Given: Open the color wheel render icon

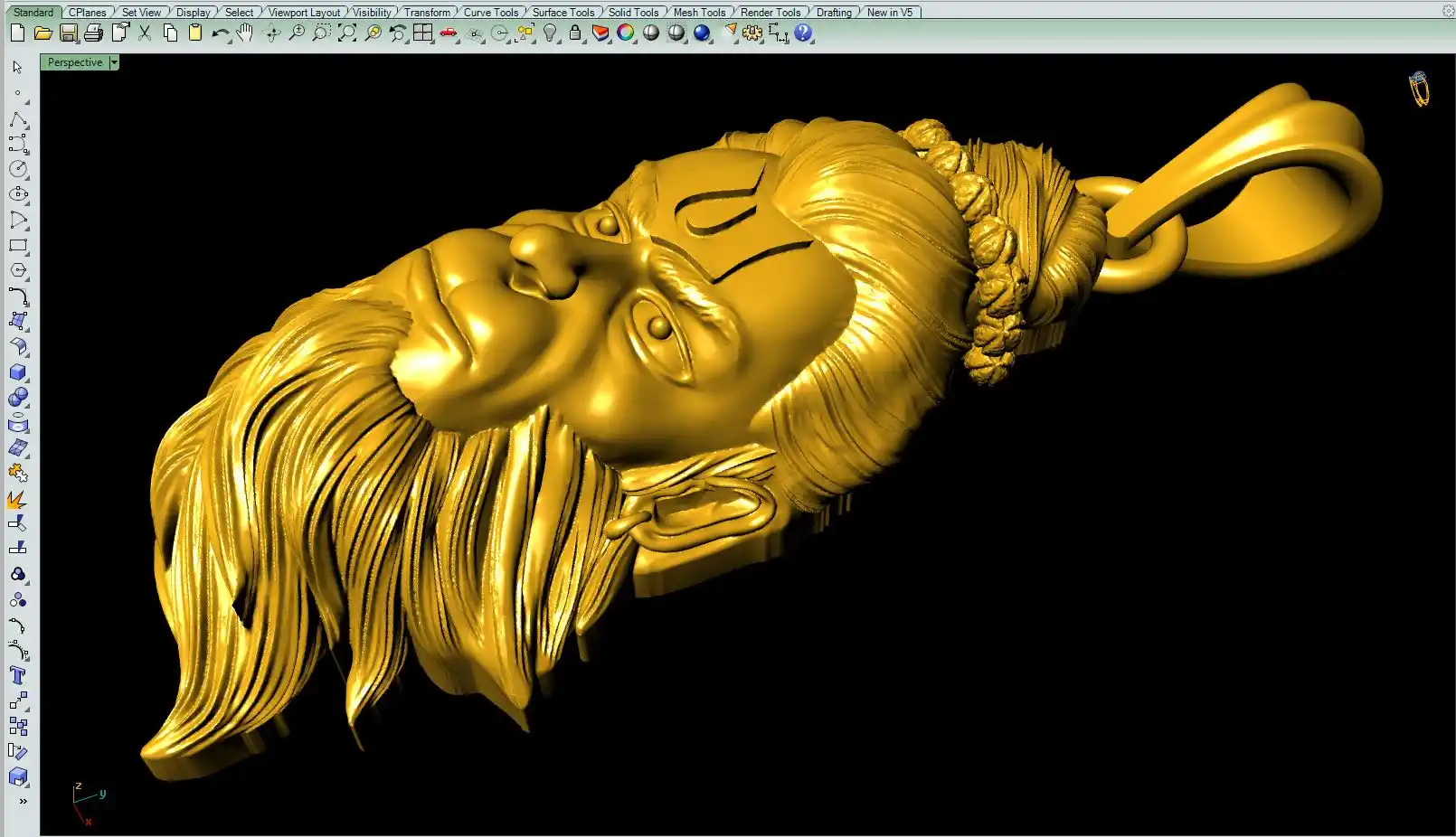Looking at the screenshot, I should point(626,33).
